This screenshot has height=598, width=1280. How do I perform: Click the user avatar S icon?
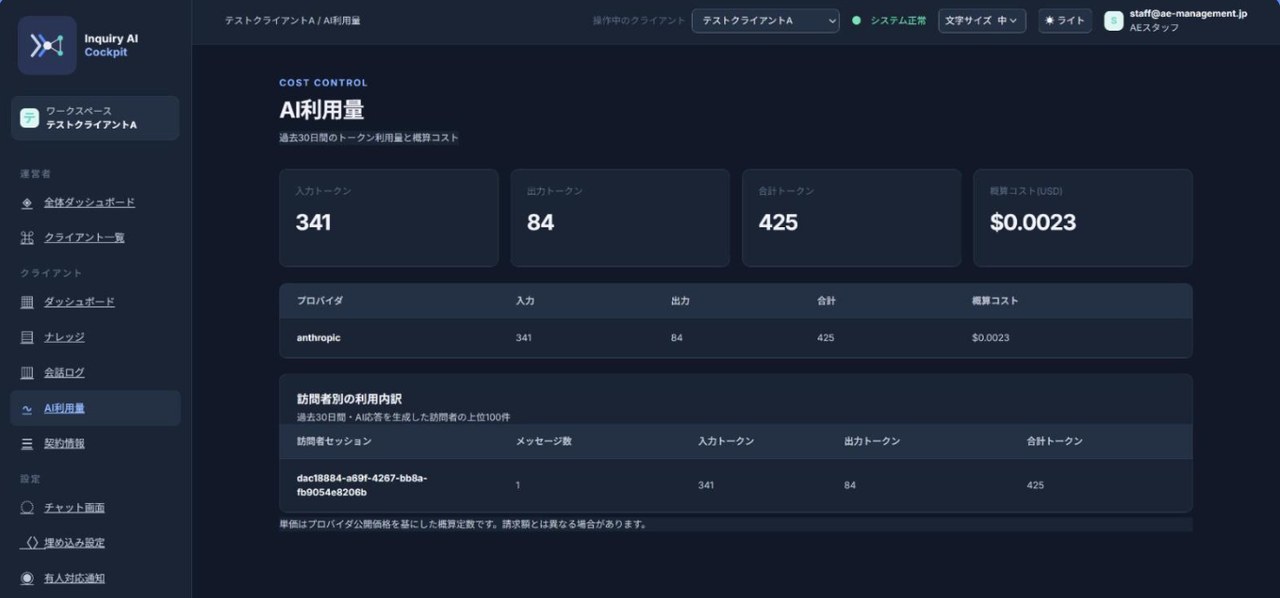pos(1113,21)
